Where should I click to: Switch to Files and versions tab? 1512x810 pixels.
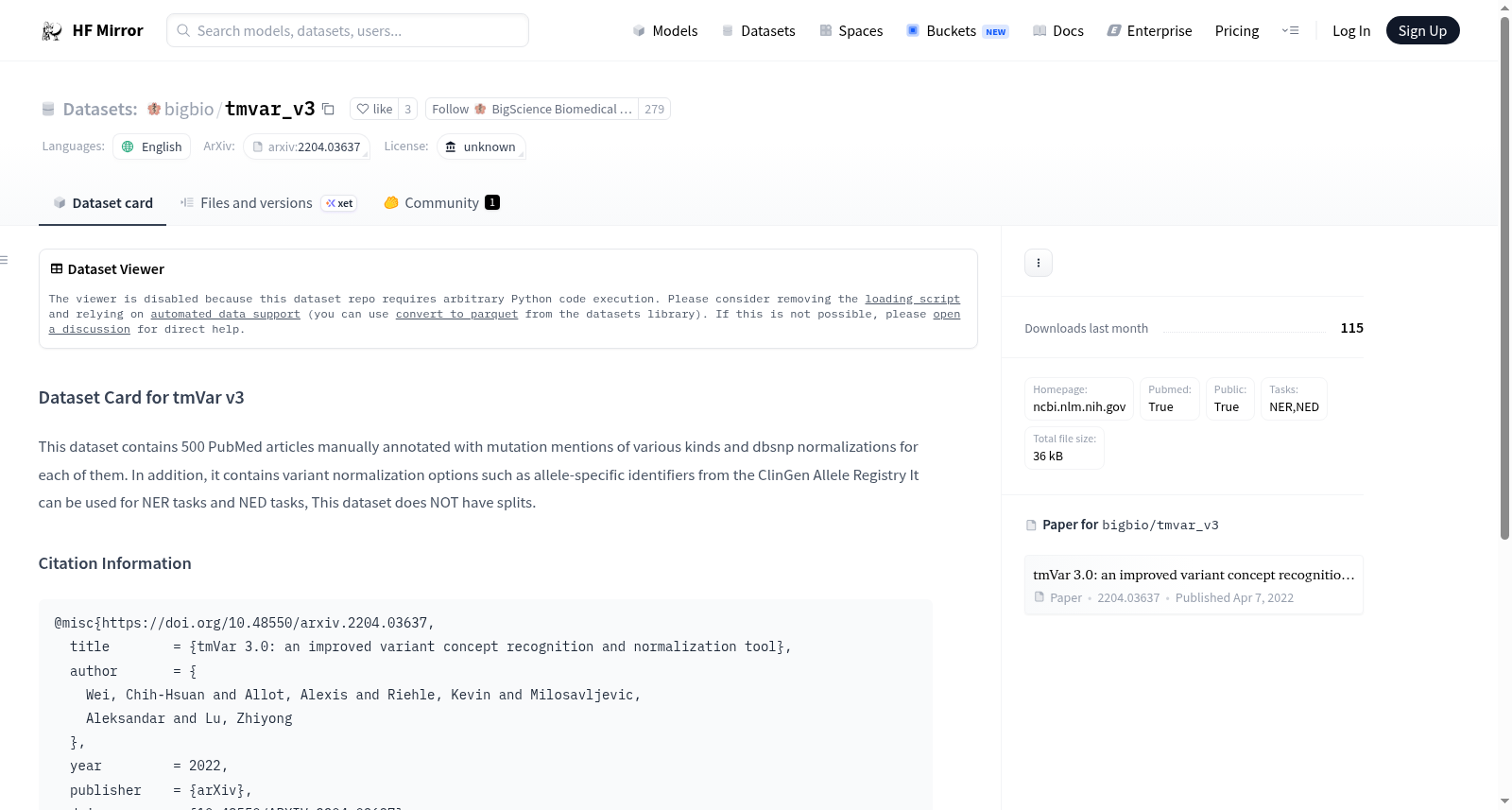coord(268,203)
